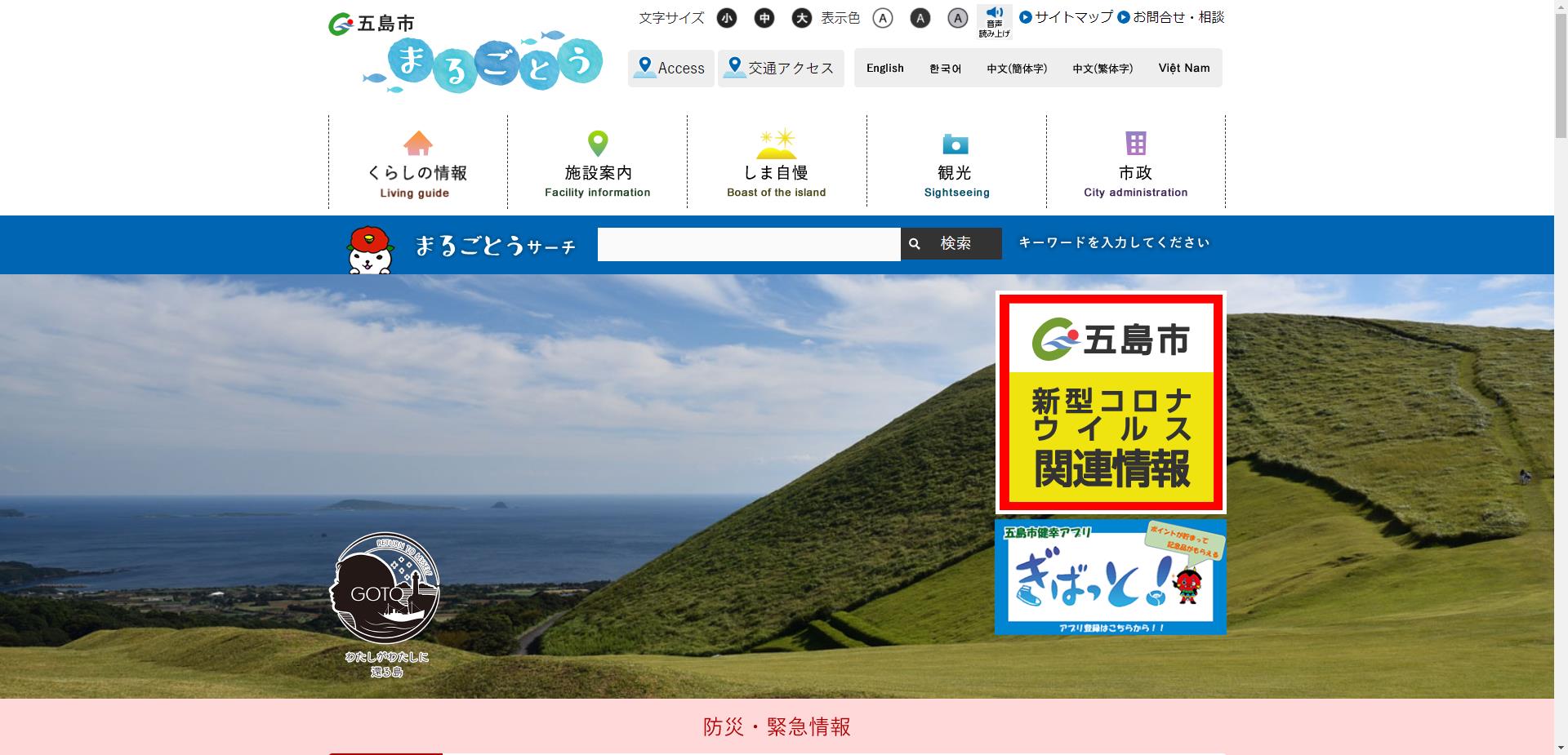Screen dimensions: 1568x755
Task: Open the 市政 City administration building icon
Action: click(1135, 144)
